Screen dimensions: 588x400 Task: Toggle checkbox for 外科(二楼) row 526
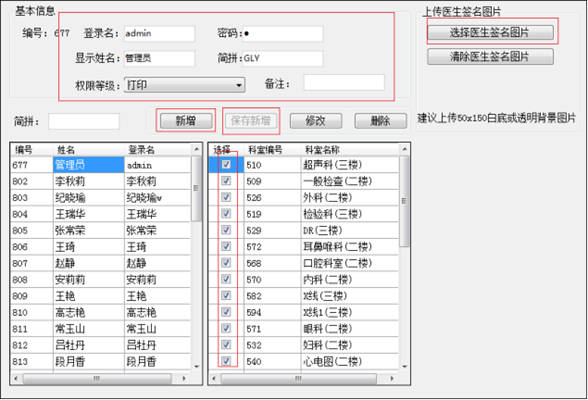point(226,197)
